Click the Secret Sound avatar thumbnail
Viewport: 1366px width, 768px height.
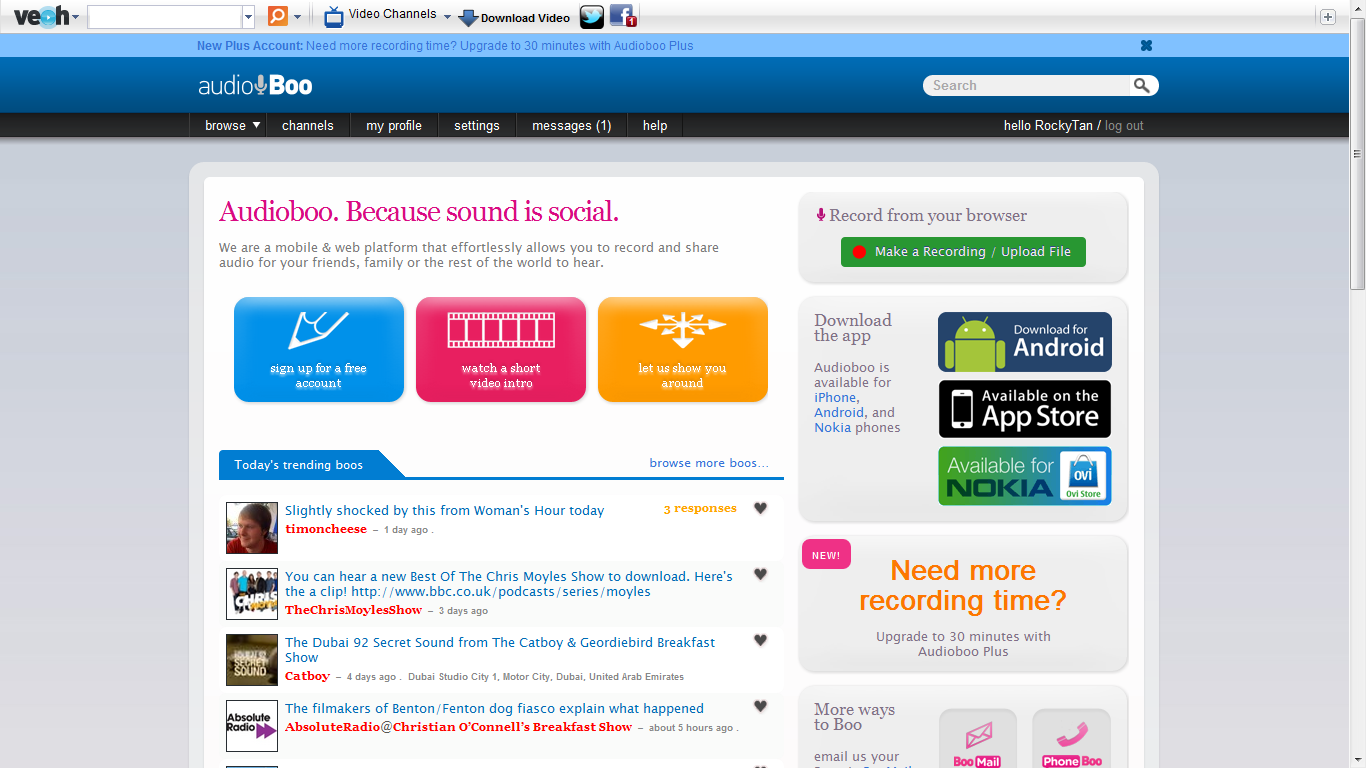point(252,660)
